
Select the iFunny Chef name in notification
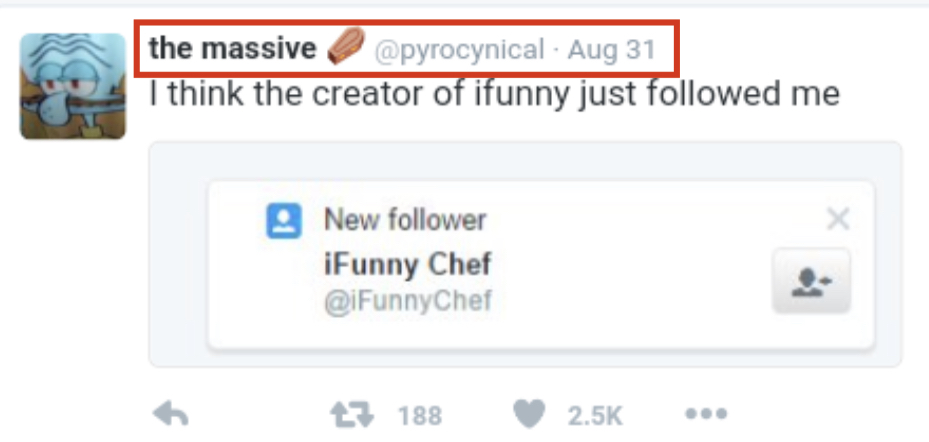pyautogui.click(x=407, y=265)
